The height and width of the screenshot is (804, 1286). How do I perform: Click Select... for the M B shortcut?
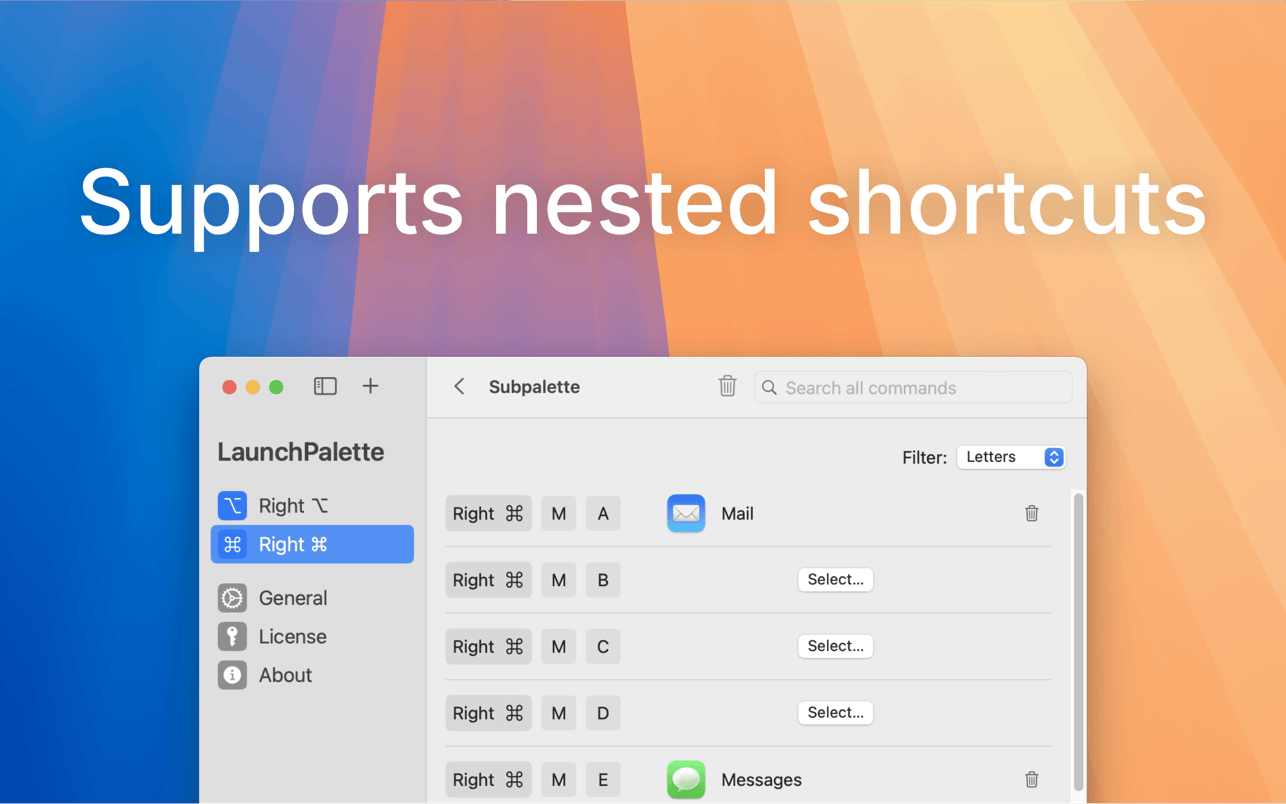click(835, 580)
